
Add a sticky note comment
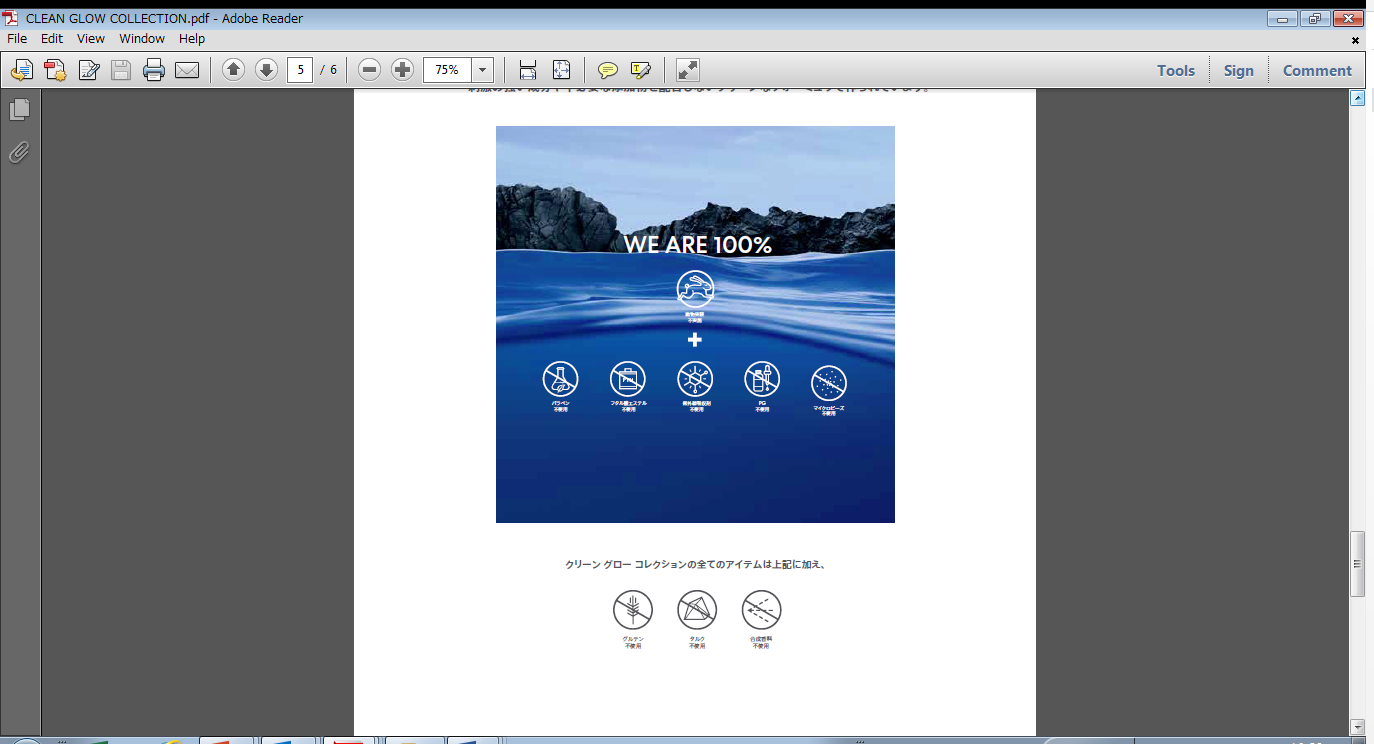(x=607, y=70)
